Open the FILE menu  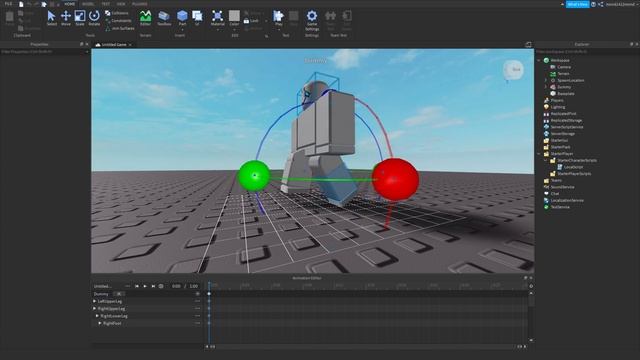click(x=9, y=4)
